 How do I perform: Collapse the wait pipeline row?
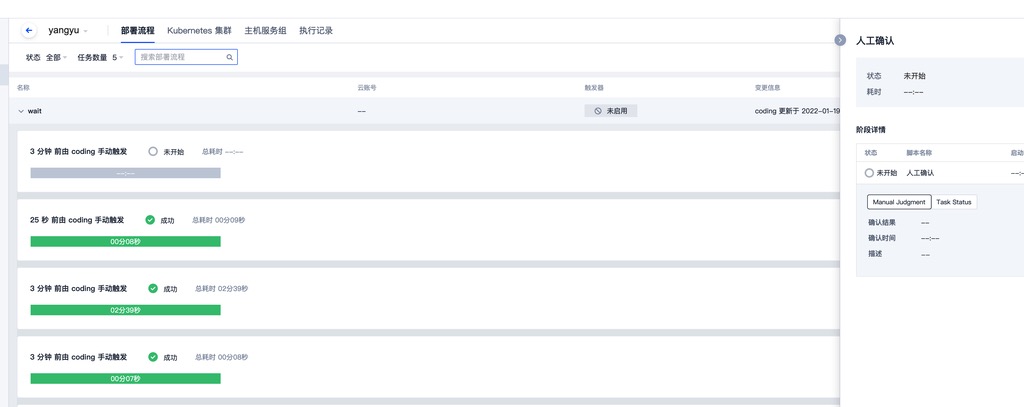21,111
